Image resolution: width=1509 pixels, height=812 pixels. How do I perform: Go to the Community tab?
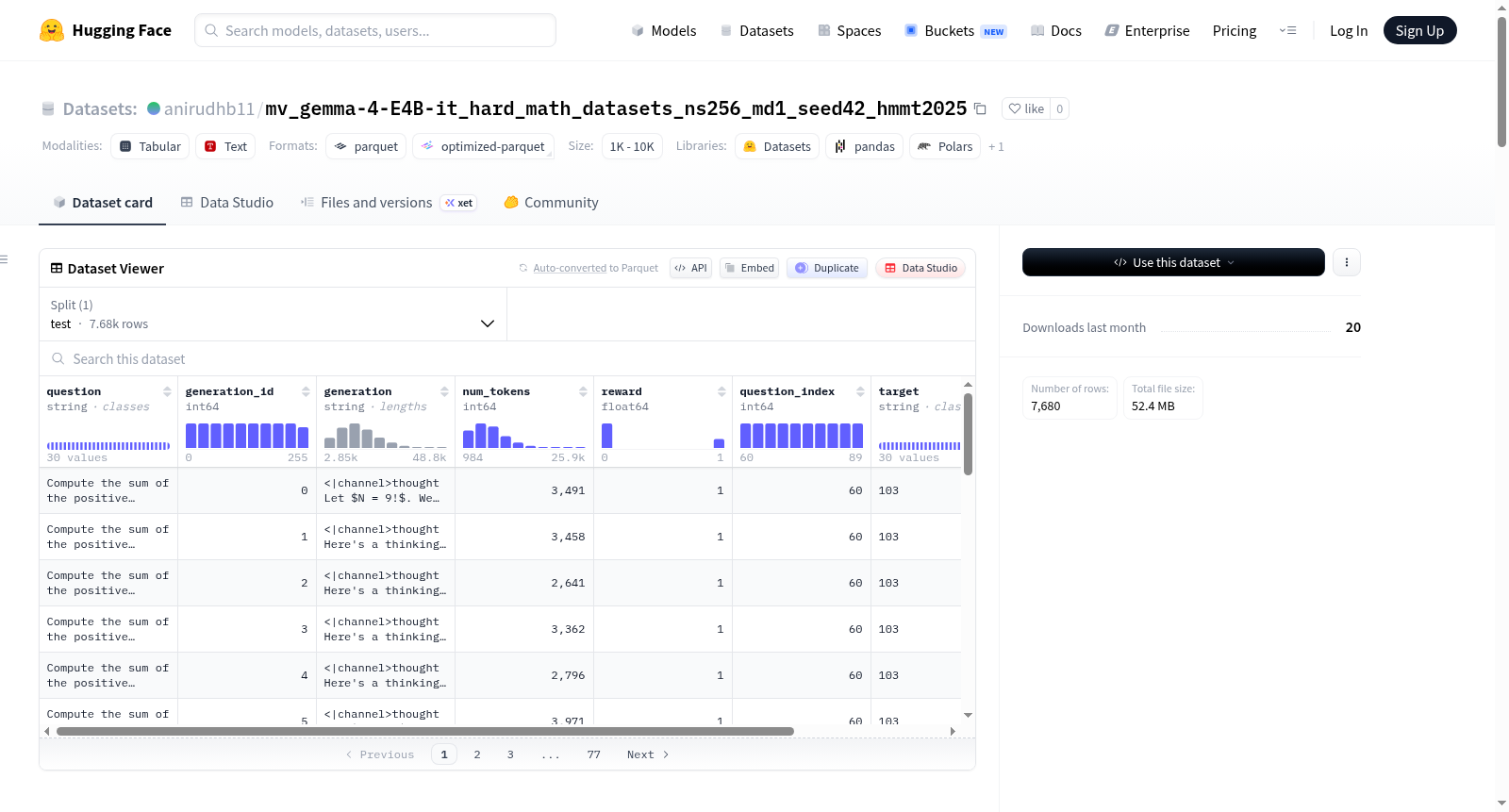tap(551, 203)
